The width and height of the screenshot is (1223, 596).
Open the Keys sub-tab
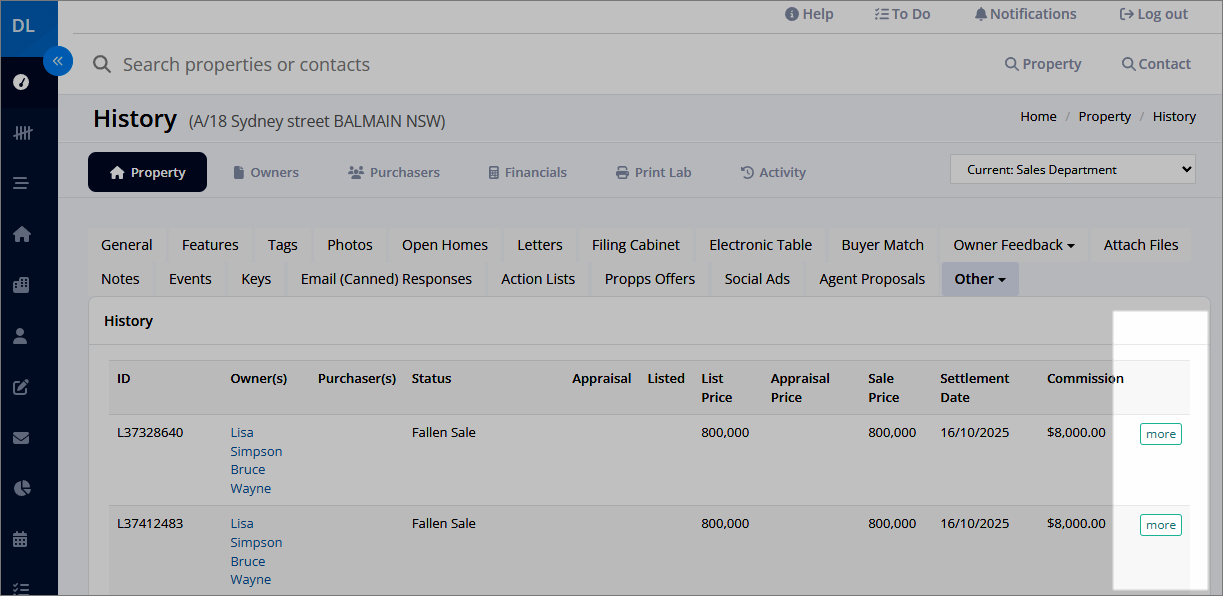(x=256, y=279)
